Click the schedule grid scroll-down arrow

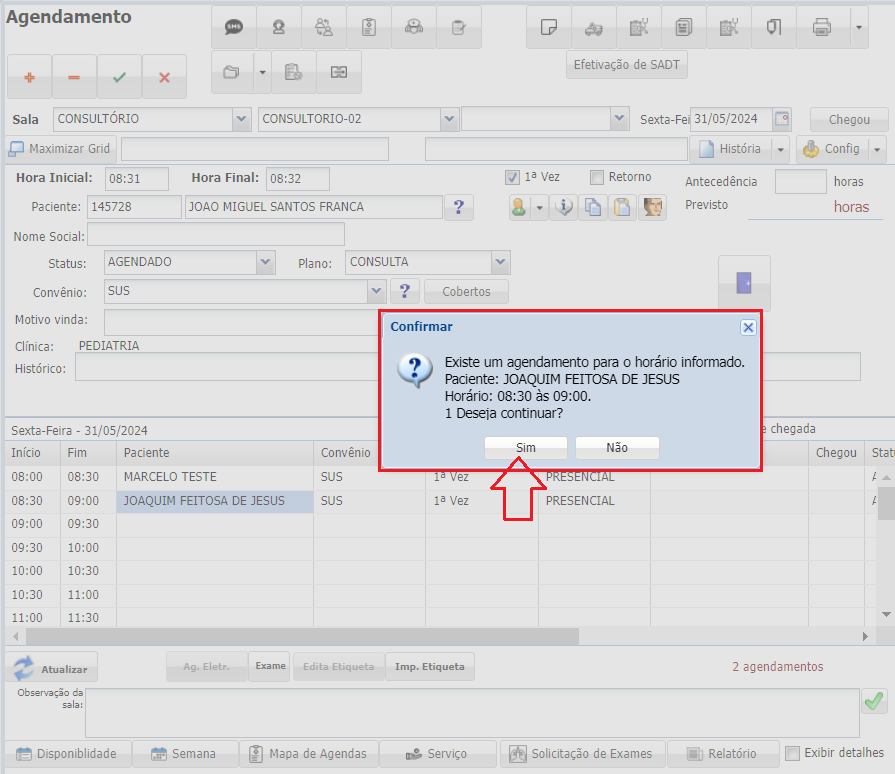click(x=886, y=614)
